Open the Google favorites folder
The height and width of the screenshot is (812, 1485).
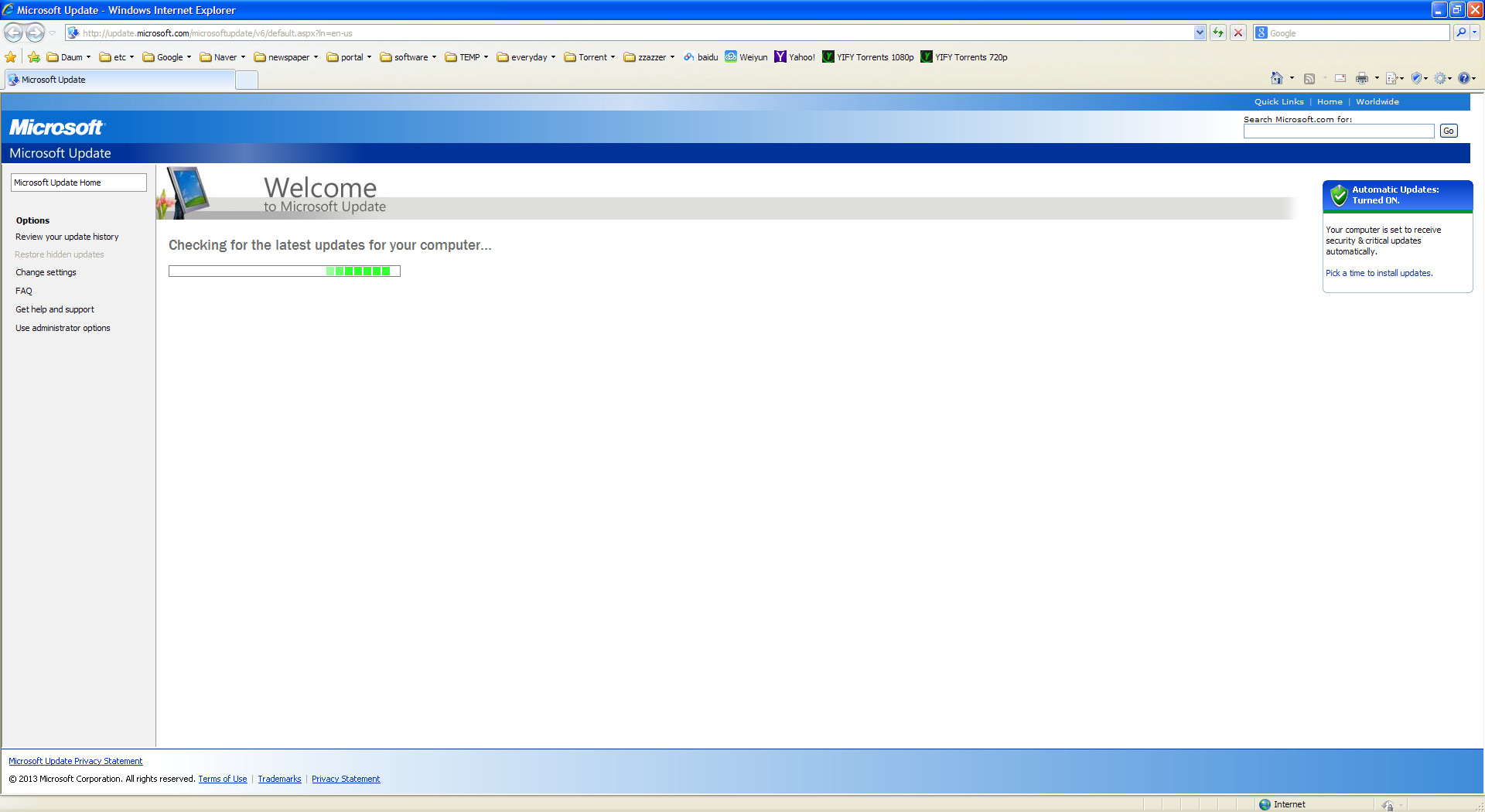coord(167,57)
